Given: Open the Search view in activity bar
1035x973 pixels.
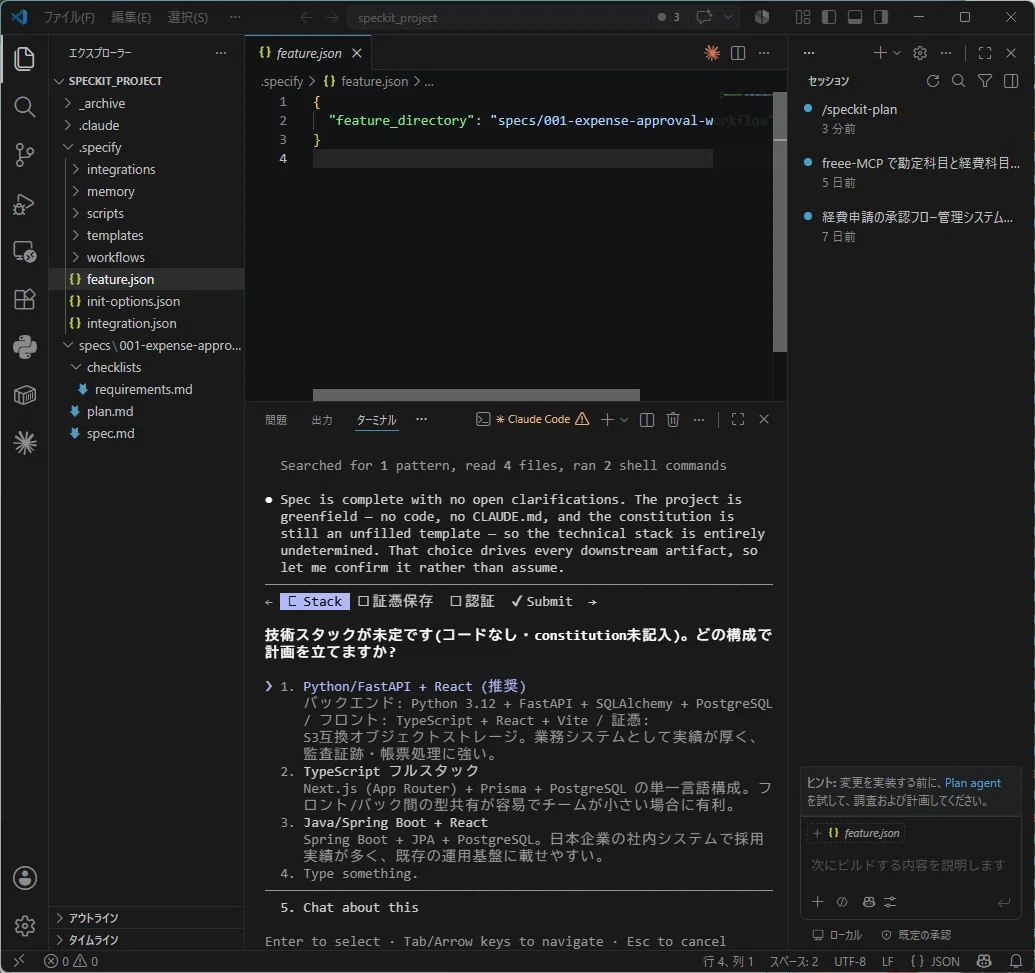Looking at the screenshot, I should coord(24,107).
